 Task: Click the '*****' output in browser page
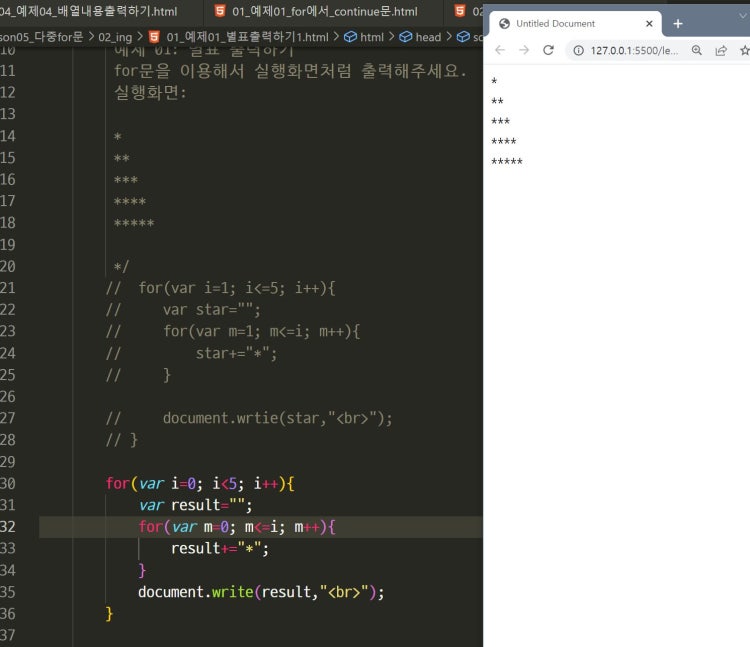coord(507,161)
